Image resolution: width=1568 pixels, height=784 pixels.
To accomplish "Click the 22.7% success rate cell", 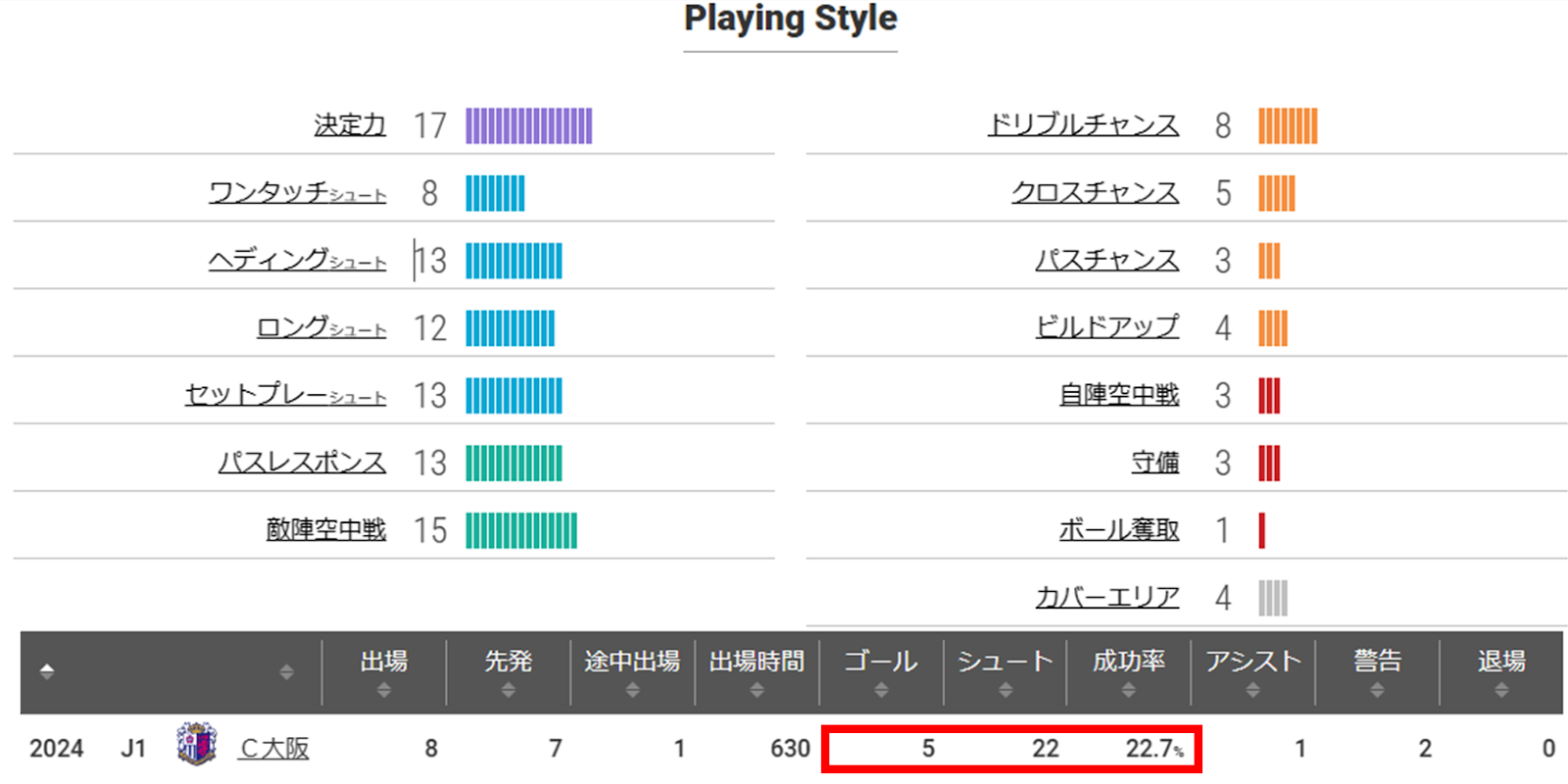I will coord(1153,749).
